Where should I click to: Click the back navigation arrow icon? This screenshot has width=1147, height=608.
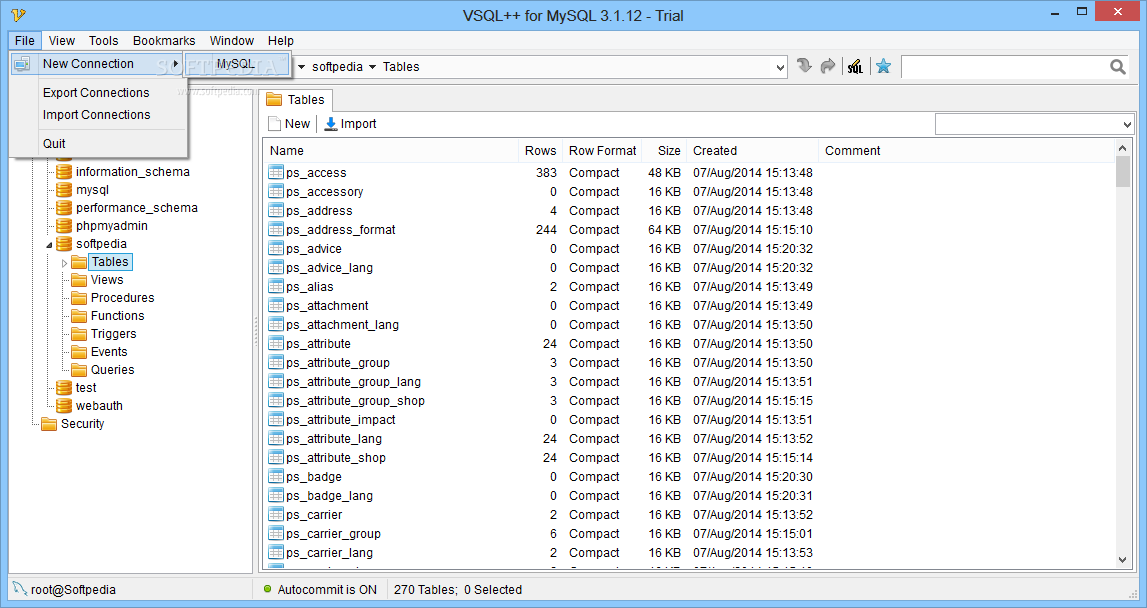click(x=804, y=67)
